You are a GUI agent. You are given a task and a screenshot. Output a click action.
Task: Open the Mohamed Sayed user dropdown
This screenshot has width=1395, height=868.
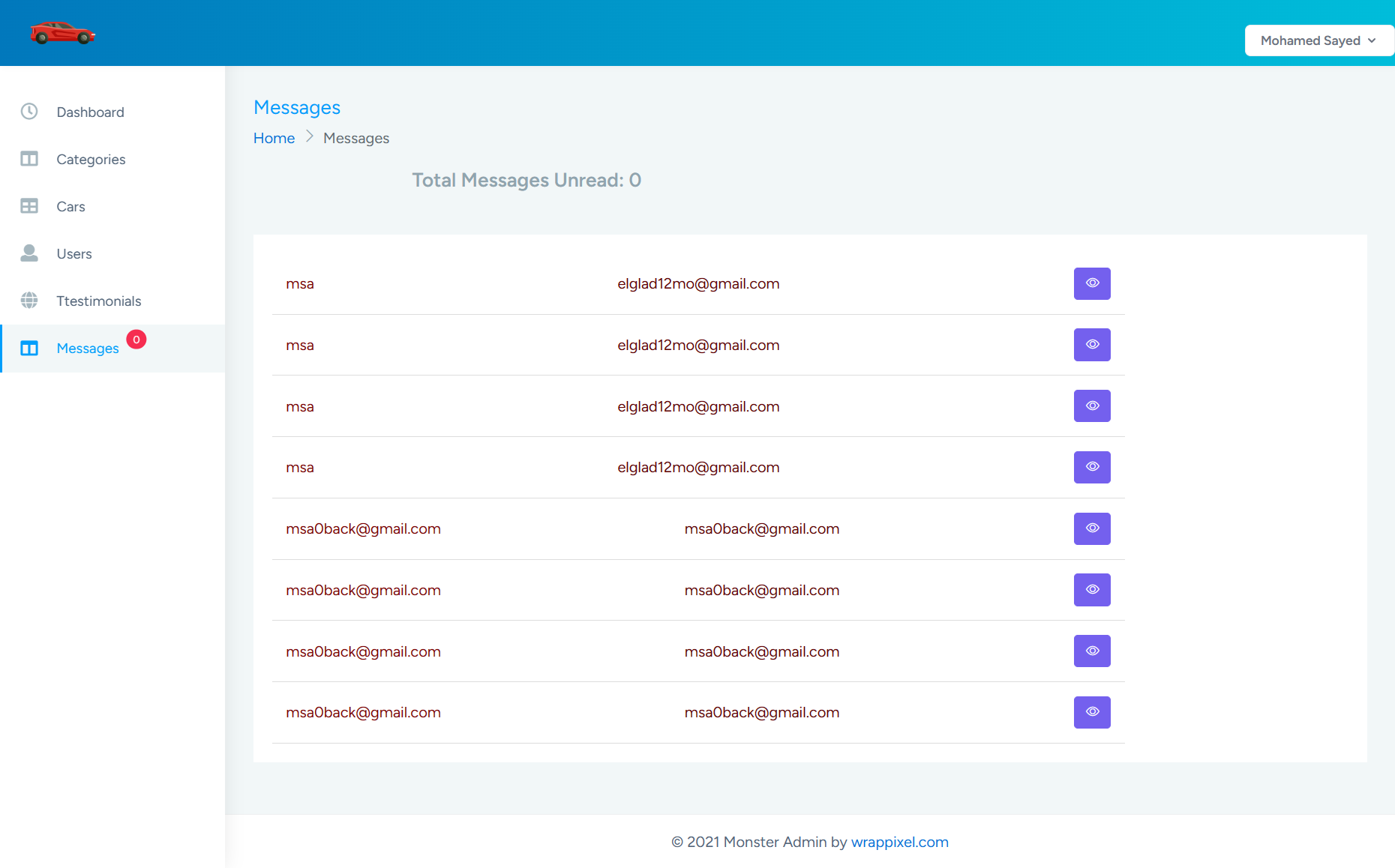coord(1318,40)
